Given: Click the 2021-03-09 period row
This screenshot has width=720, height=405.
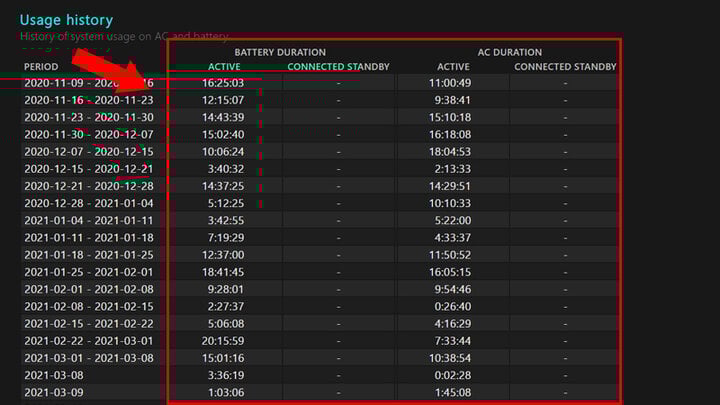Looking at the screenshot, I should click(54, 393).
